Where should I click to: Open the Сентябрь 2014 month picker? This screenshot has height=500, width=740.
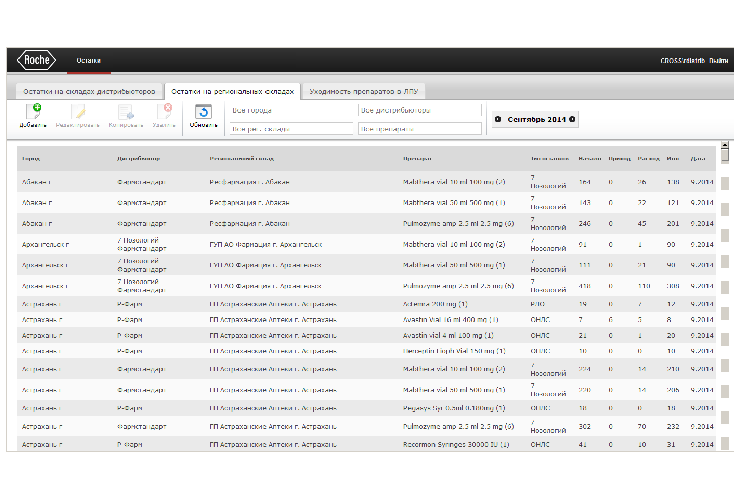point(535,119)
